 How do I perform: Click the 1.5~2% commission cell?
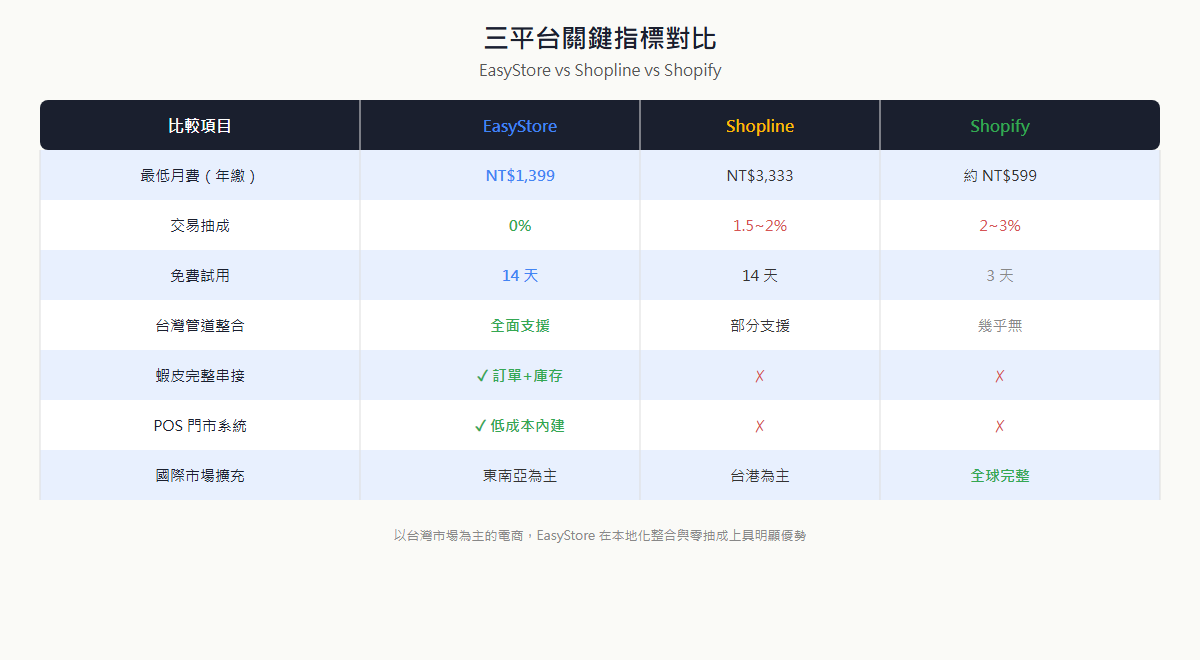(760, 226)
